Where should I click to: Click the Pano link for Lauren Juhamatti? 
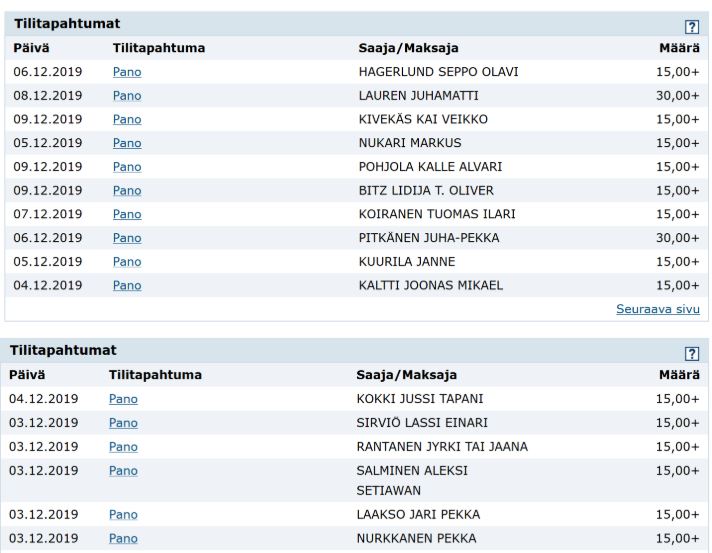pos(127,96)
